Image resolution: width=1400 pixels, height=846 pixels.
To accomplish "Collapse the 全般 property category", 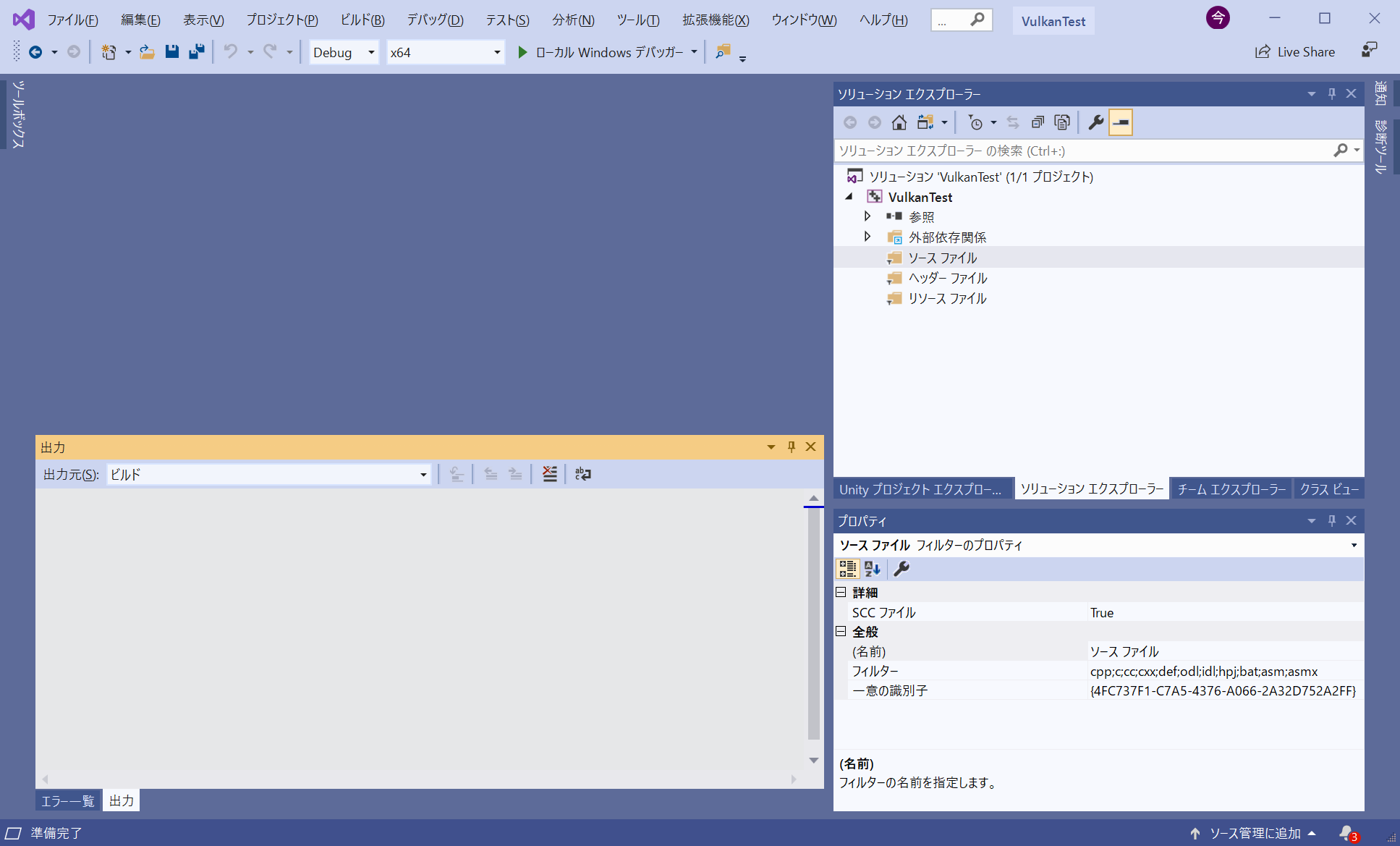I will coord(841,631).
